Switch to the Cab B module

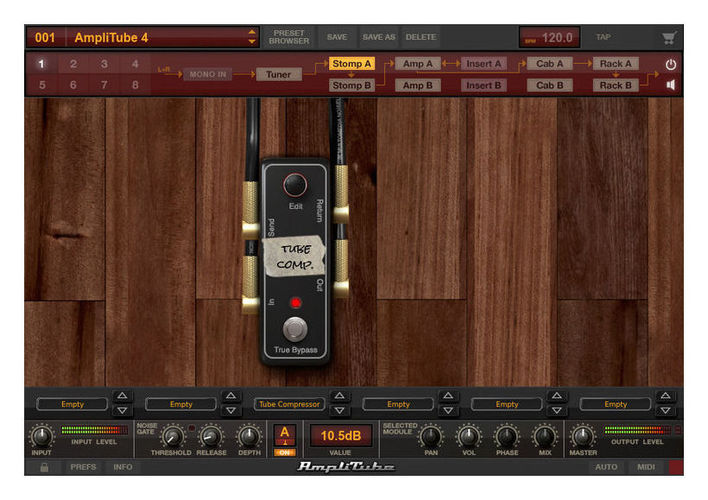pos(550,85)
